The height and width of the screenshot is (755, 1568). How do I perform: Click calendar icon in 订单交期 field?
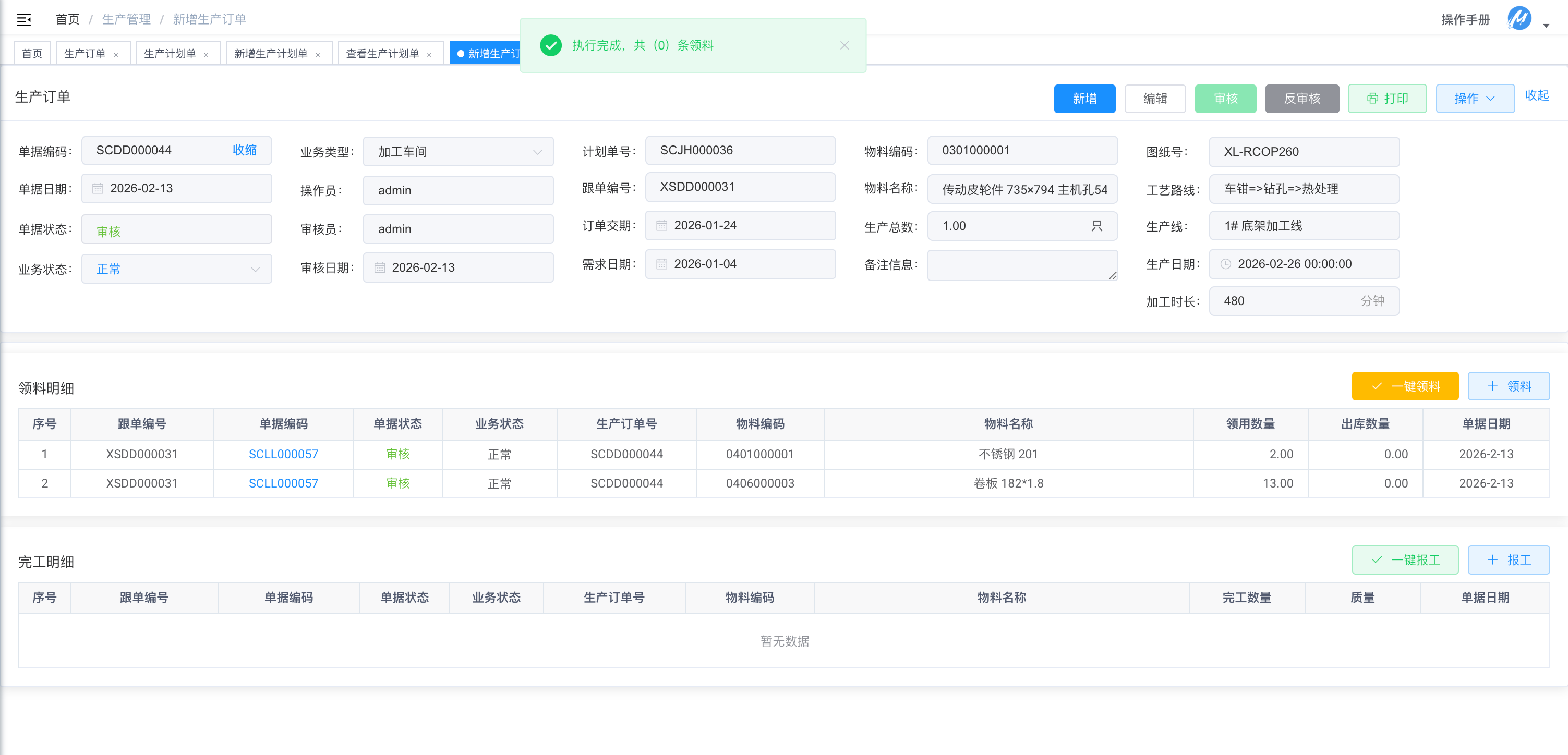click(661, 226)
